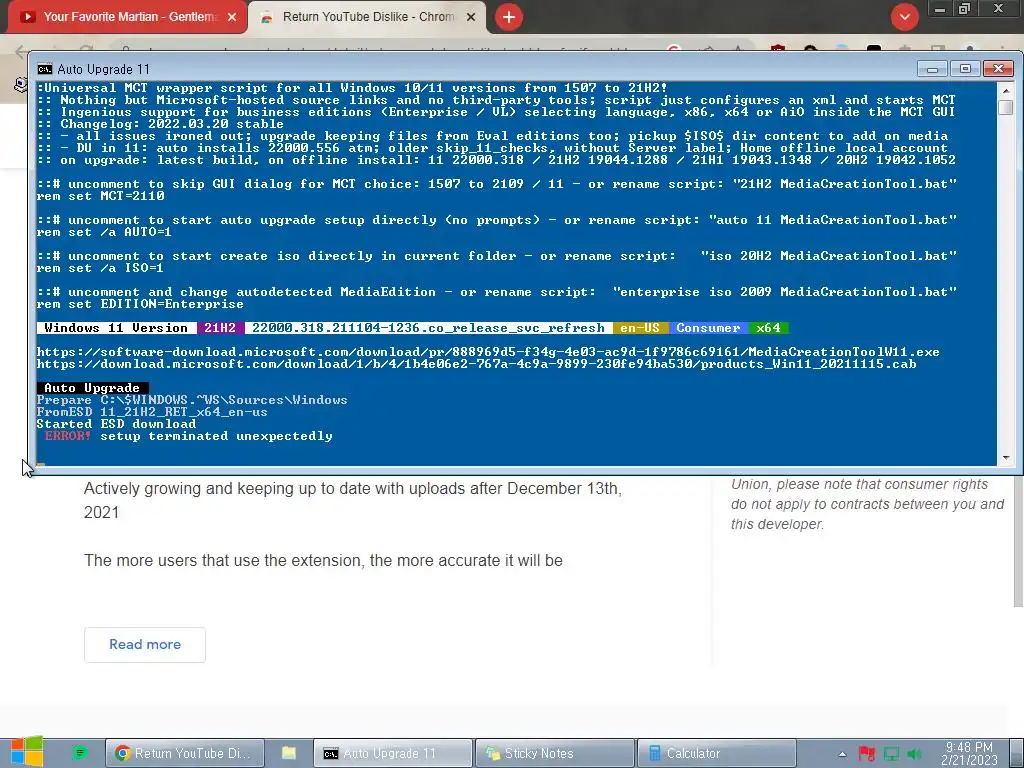The image size is (1024, 768).
Task: Maximize the Auto Upgrade 11 console window
Action: [965, 69]
